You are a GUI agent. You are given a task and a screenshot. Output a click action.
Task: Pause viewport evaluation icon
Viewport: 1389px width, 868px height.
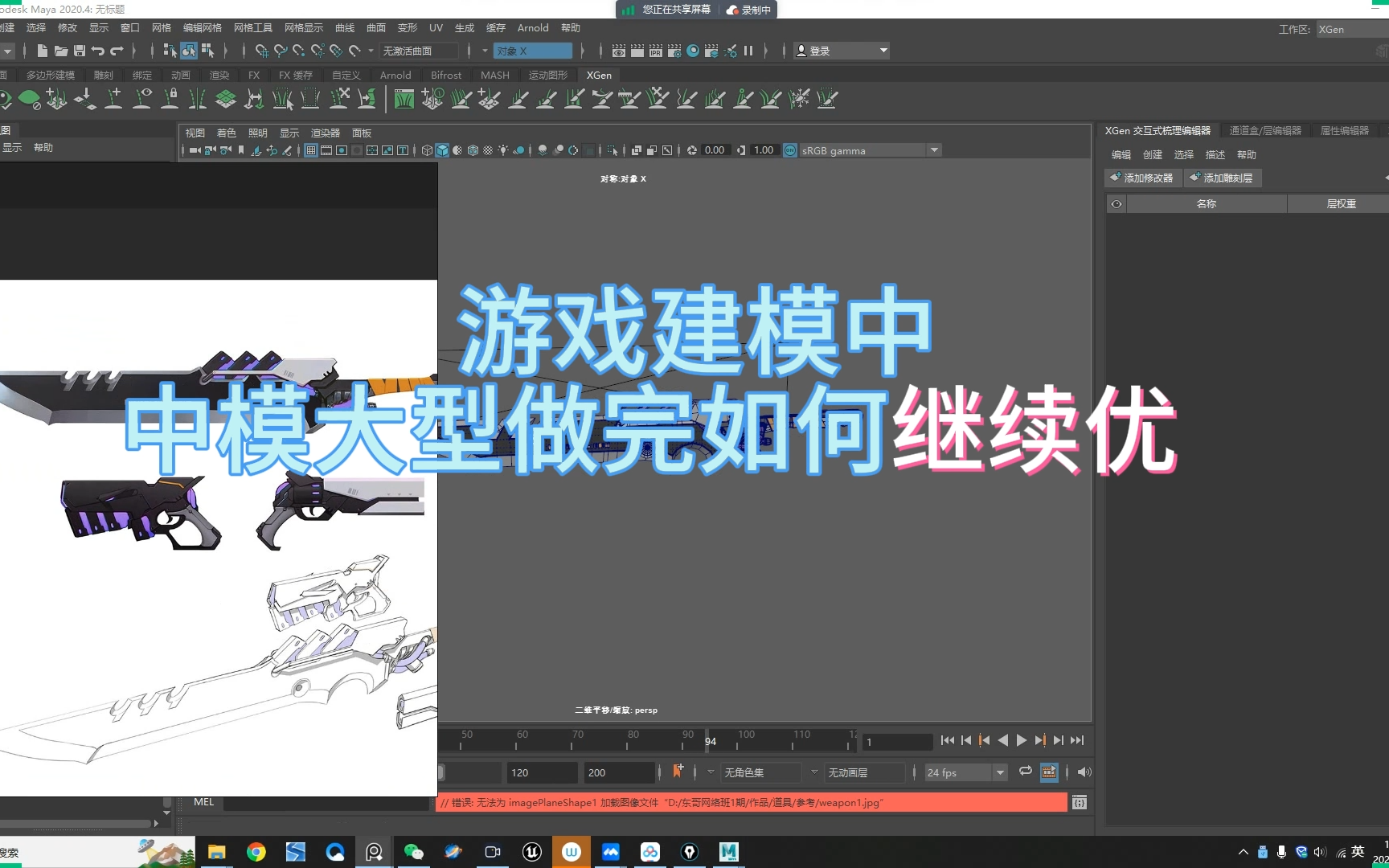click(748, 51)
